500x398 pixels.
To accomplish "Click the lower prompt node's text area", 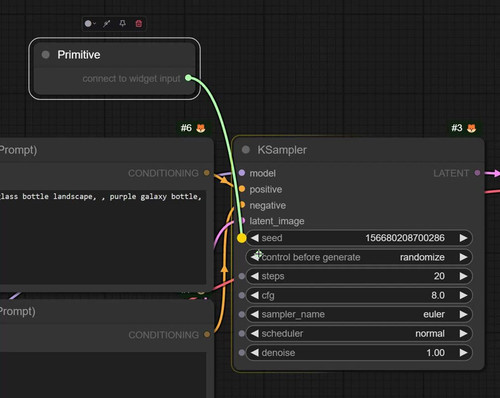I will tap(103, 375).
